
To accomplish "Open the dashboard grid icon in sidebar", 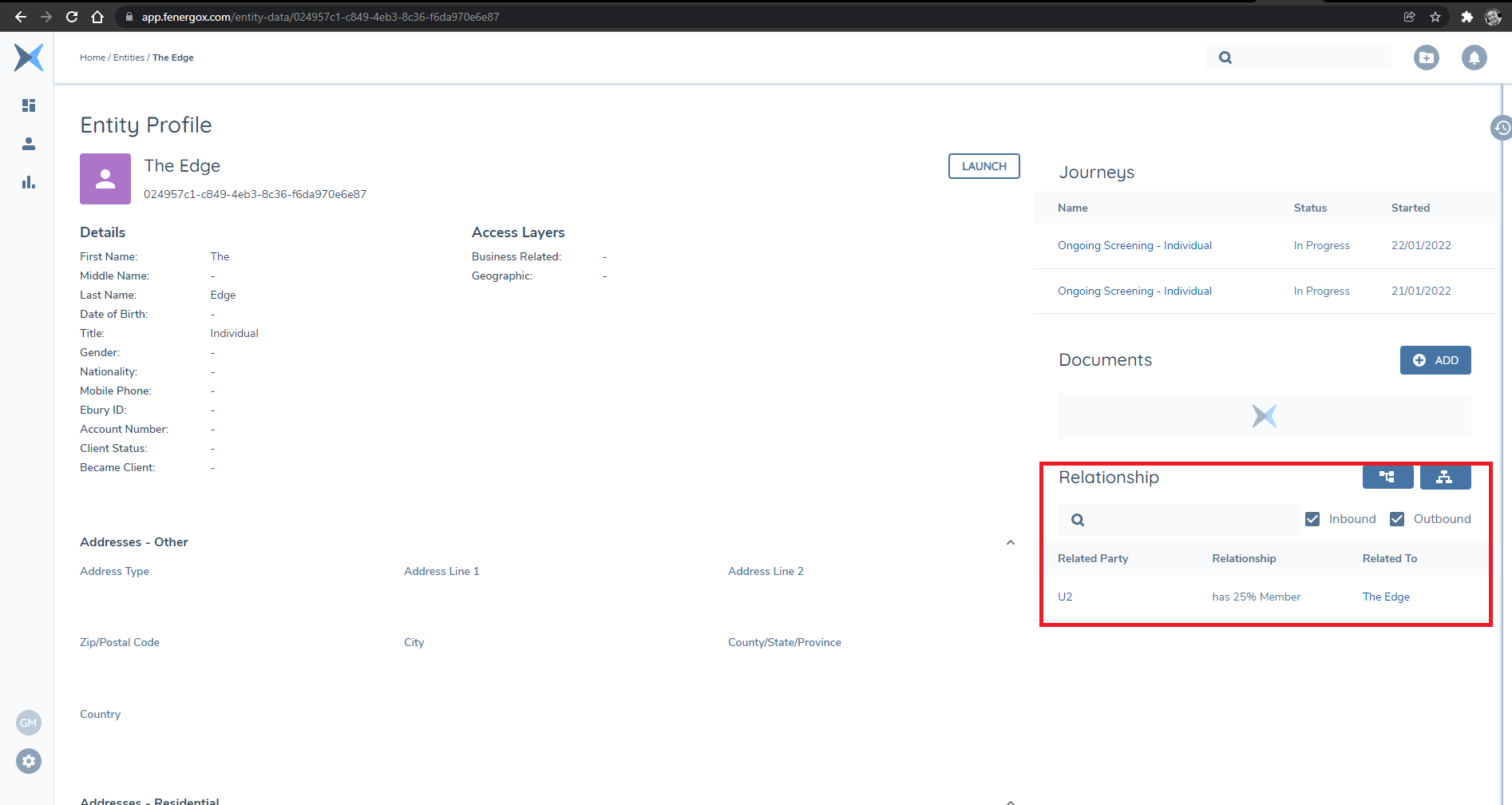I will [29, 105].
